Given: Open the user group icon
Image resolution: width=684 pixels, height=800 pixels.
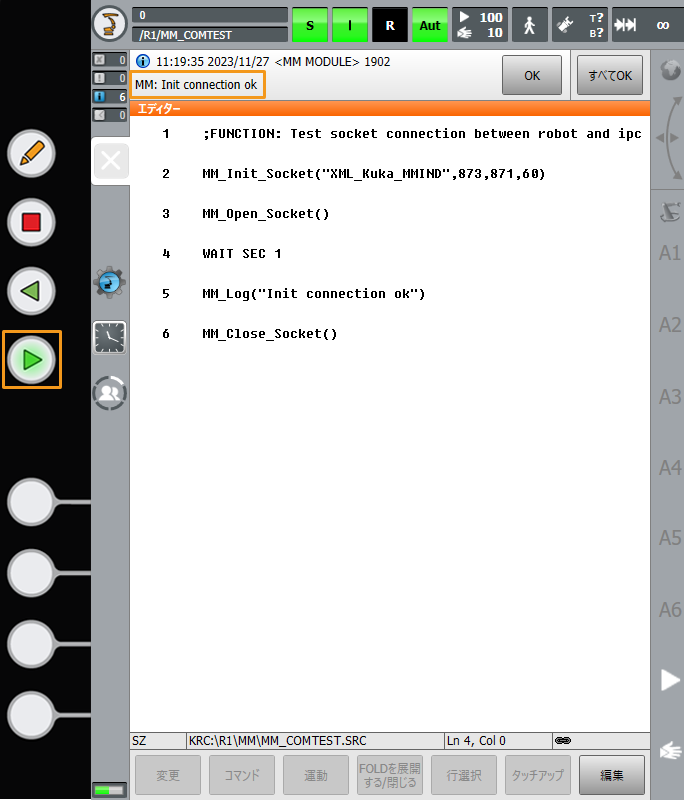Looking at the screenshot, I should click(110, 393).
